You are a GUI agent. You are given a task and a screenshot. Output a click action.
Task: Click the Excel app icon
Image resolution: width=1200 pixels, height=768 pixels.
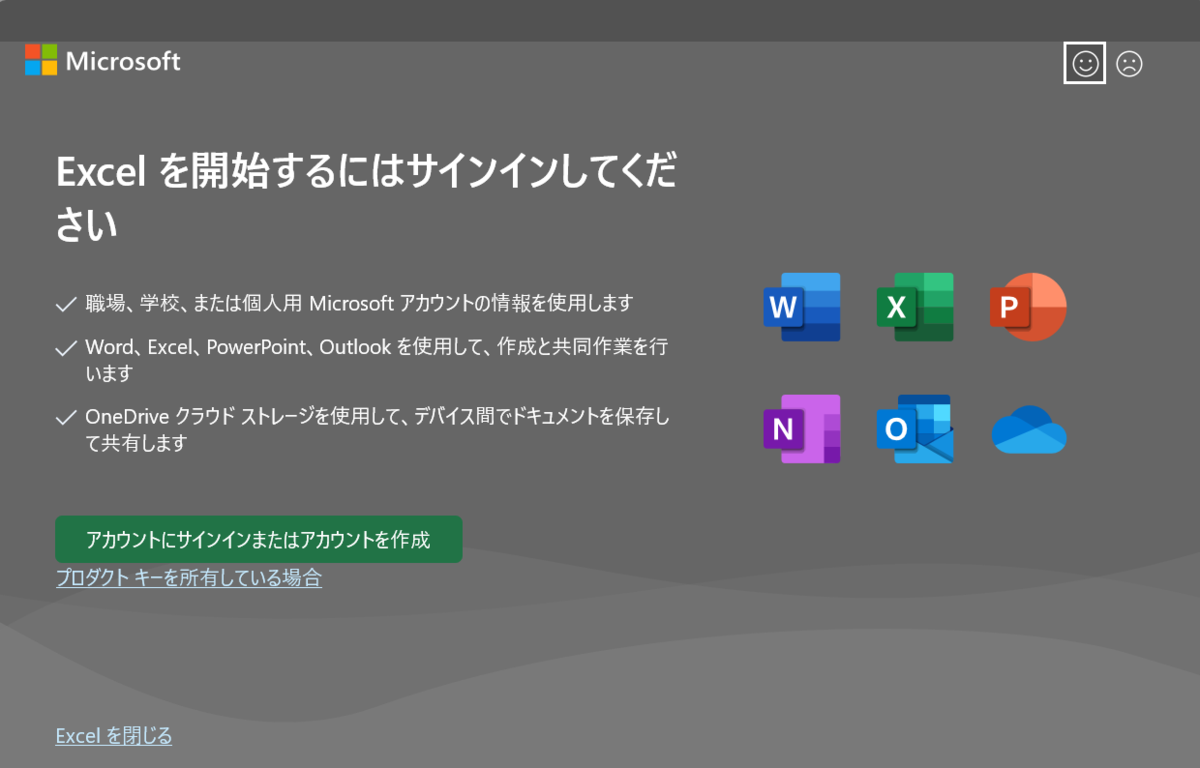pos(915,307)
